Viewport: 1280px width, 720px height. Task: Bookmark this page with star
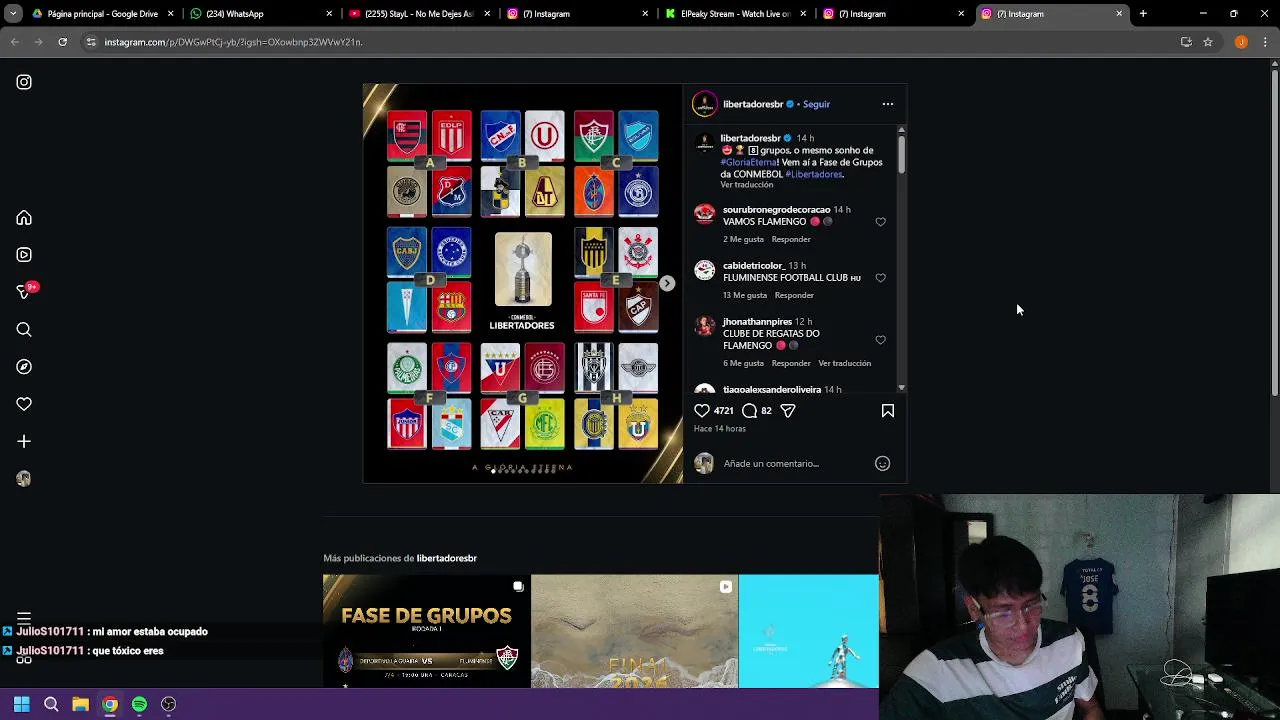pyautogui.click(x=1208, y=42)
